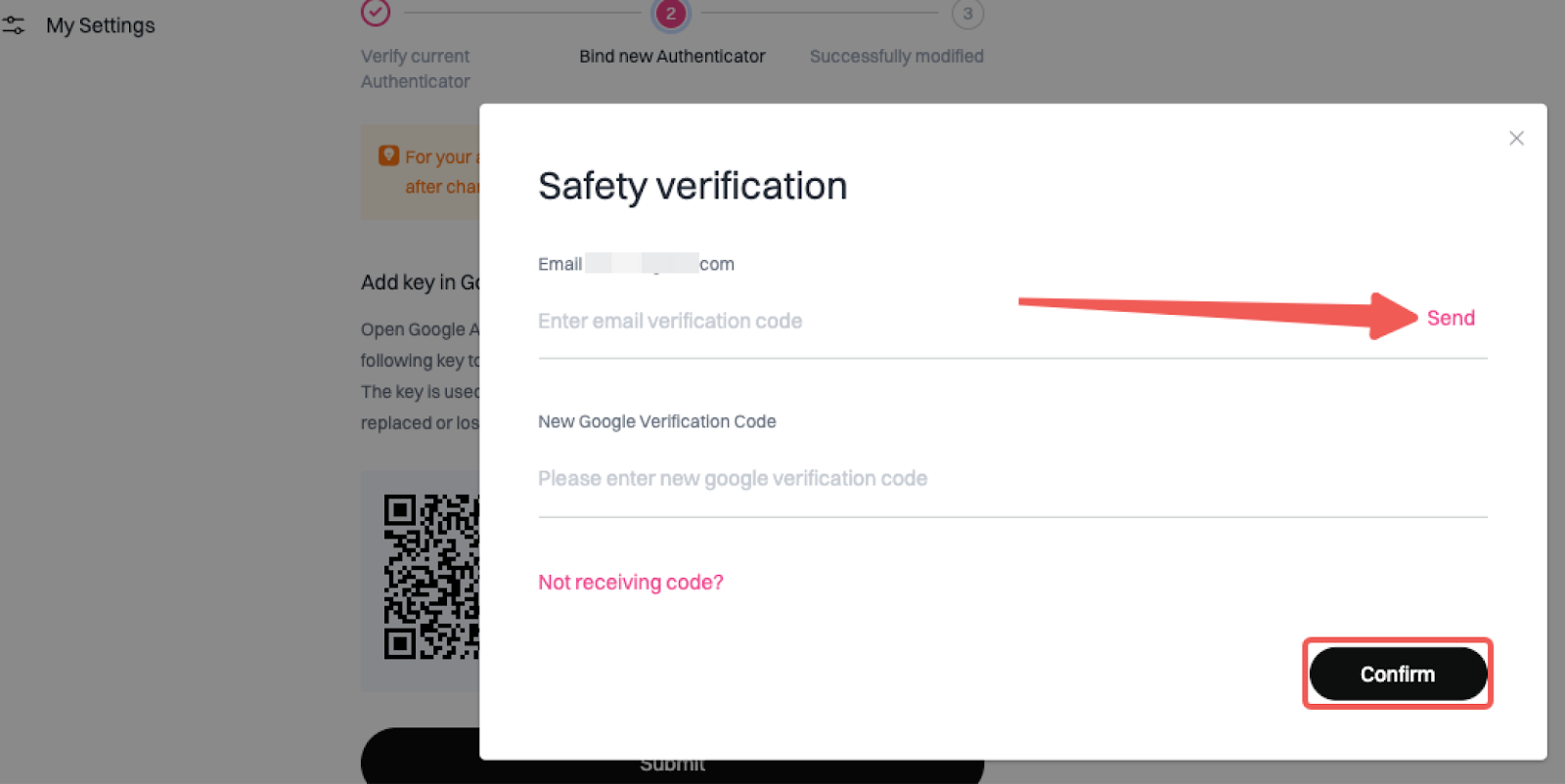1565x784 pixels.
Task: Click the masked email address text
Action: click(659, 264)
